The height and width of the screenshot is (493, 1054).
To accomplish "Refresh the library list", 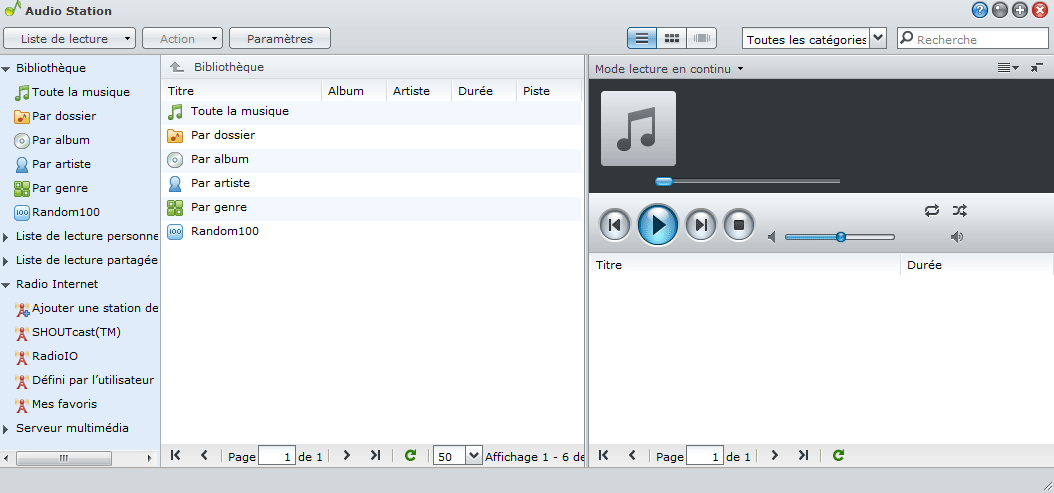I will point(410,455).
